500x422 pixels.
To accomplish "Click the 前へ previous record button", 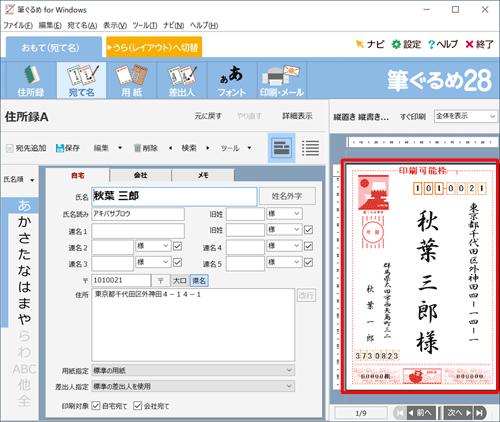I will tap(421, 413).
